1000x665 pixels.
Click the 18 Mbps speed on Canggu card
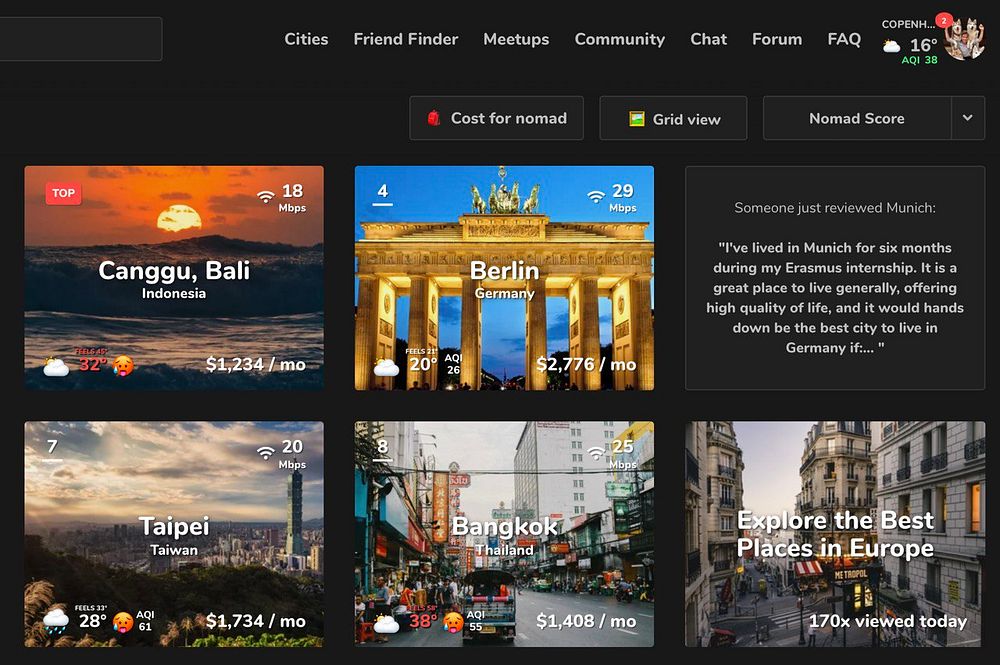point(292,198)
